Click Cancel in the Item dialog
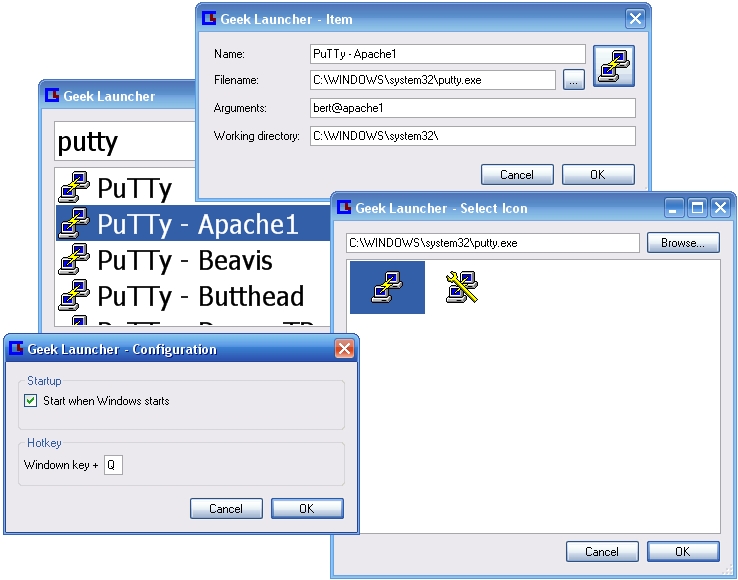This screenshot has height=580, width=738. point(517,175)
